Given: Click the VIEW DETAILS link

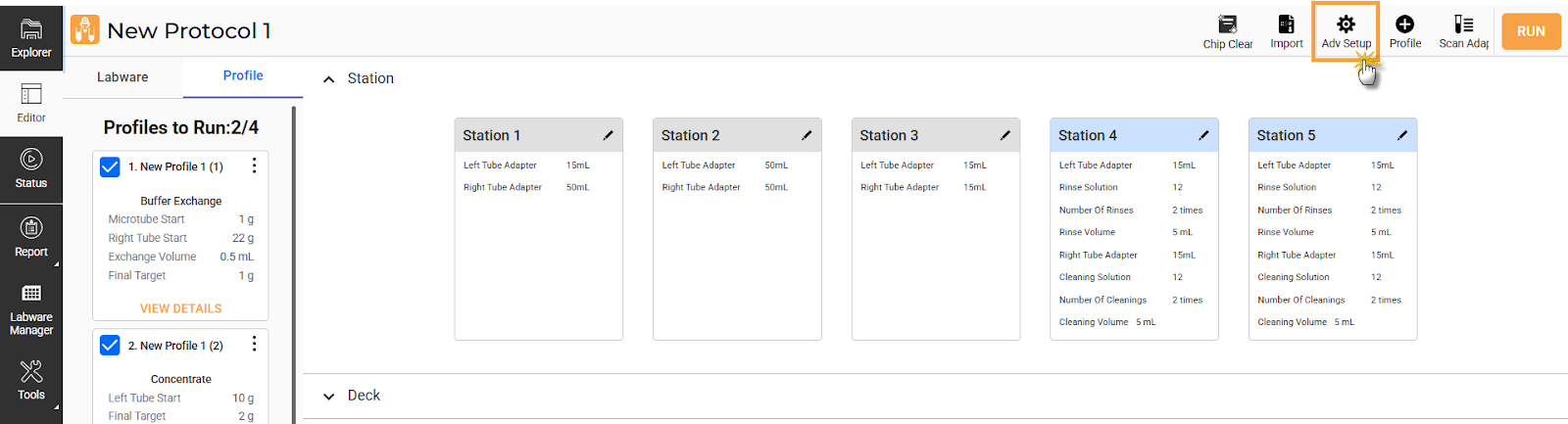Looking at the screenshot, I should coord(180,308).
